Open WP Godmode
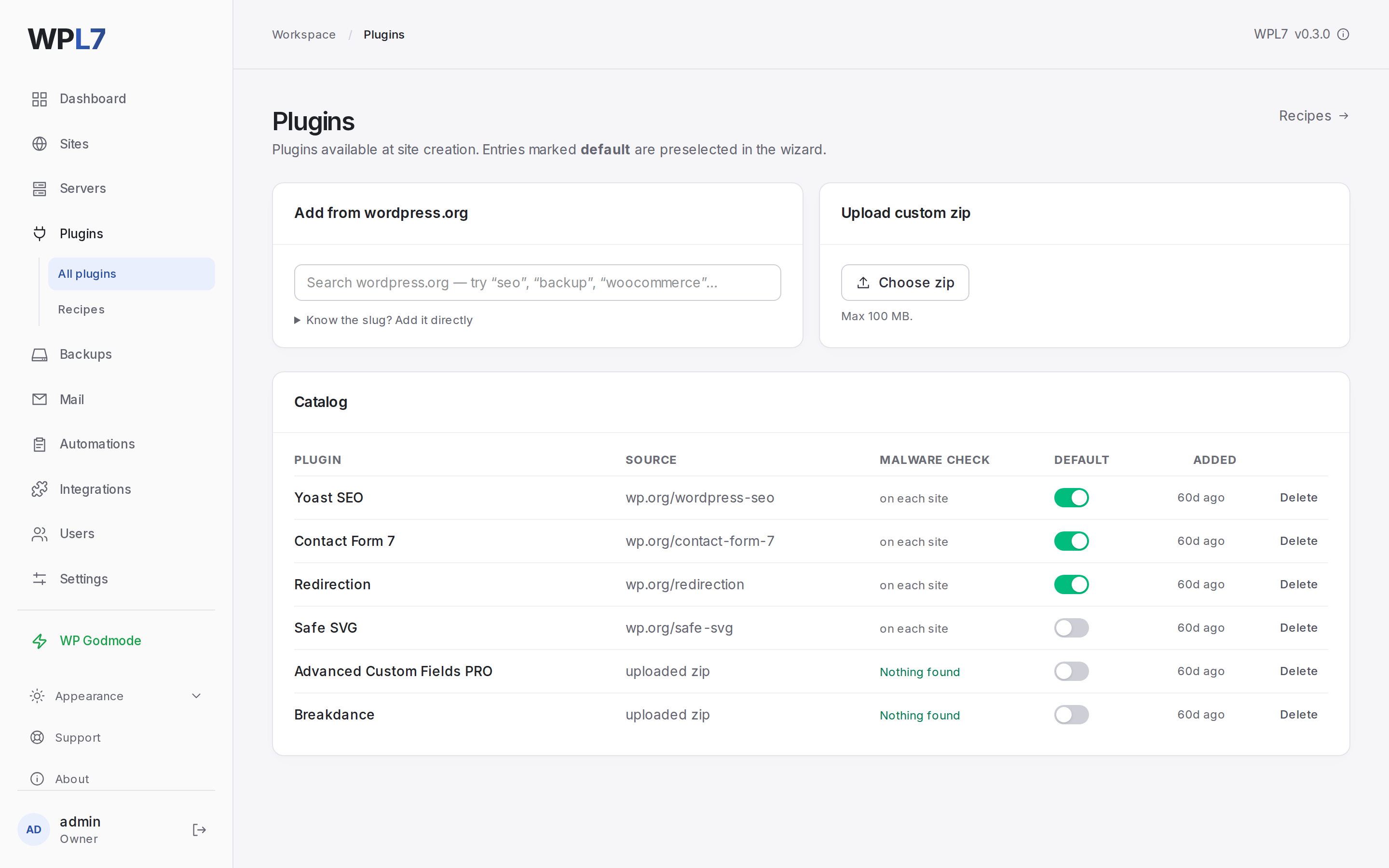Viewport: 1389px width, 868px height. 116,641
